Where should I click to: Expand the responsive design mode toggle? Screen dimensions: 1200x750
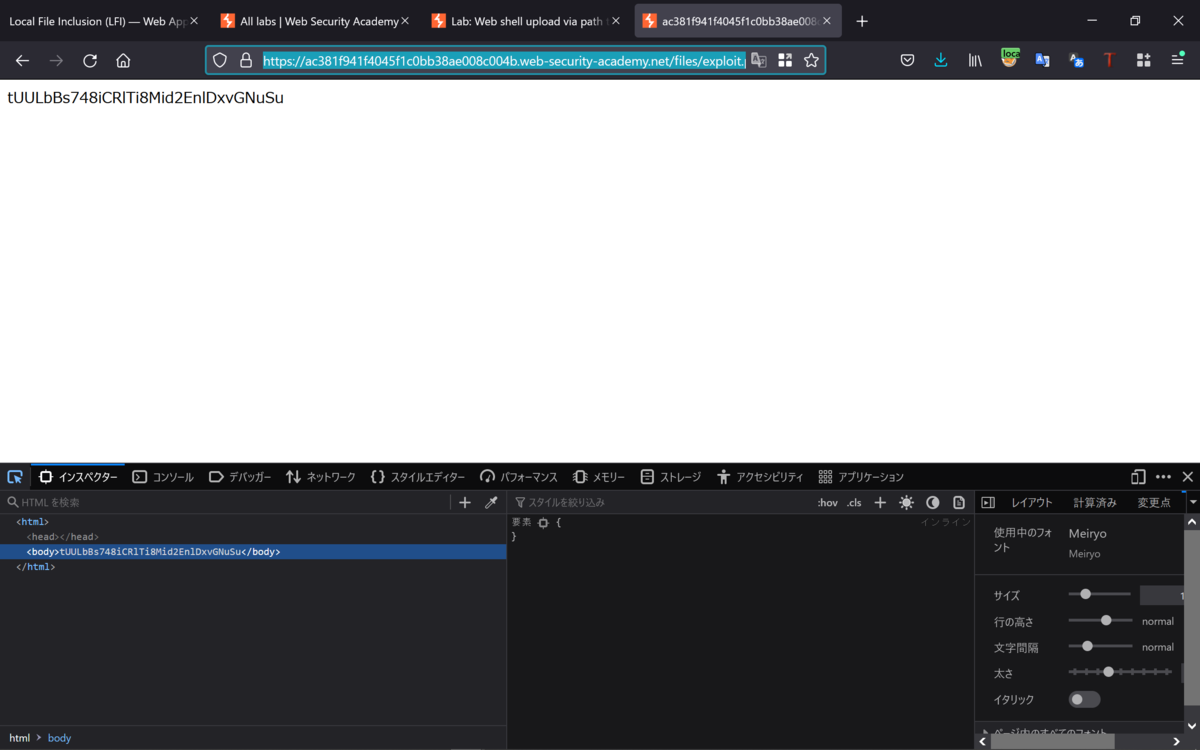click(1139, 477)
